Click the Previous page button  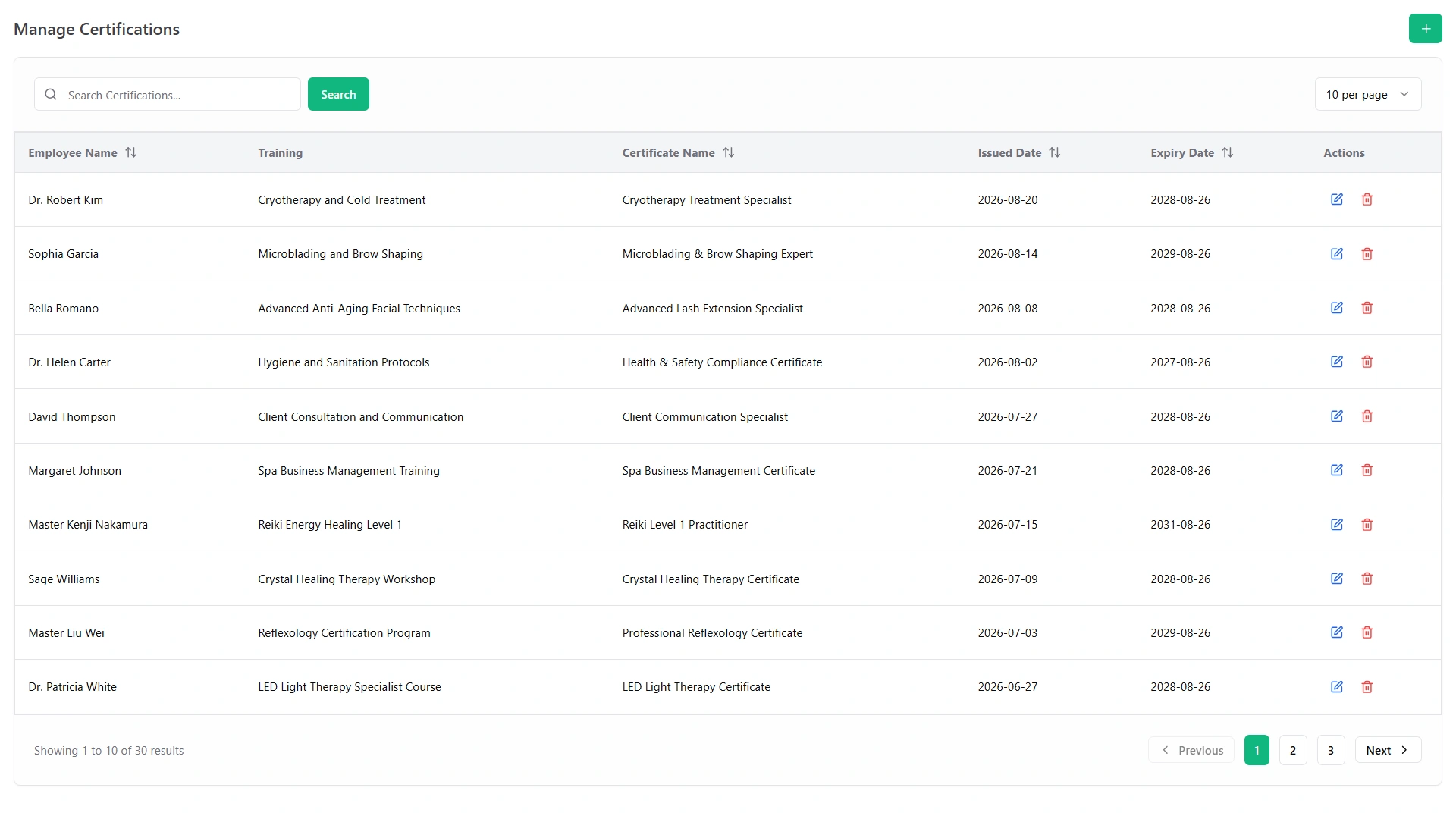1191,751
